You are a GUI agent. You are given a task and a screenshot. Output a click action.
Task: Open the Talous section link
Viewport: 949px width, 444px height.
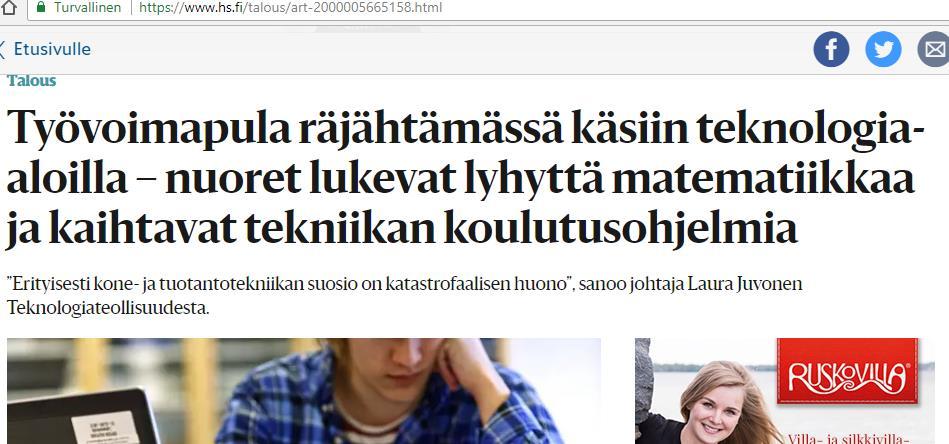click(31, 80)
